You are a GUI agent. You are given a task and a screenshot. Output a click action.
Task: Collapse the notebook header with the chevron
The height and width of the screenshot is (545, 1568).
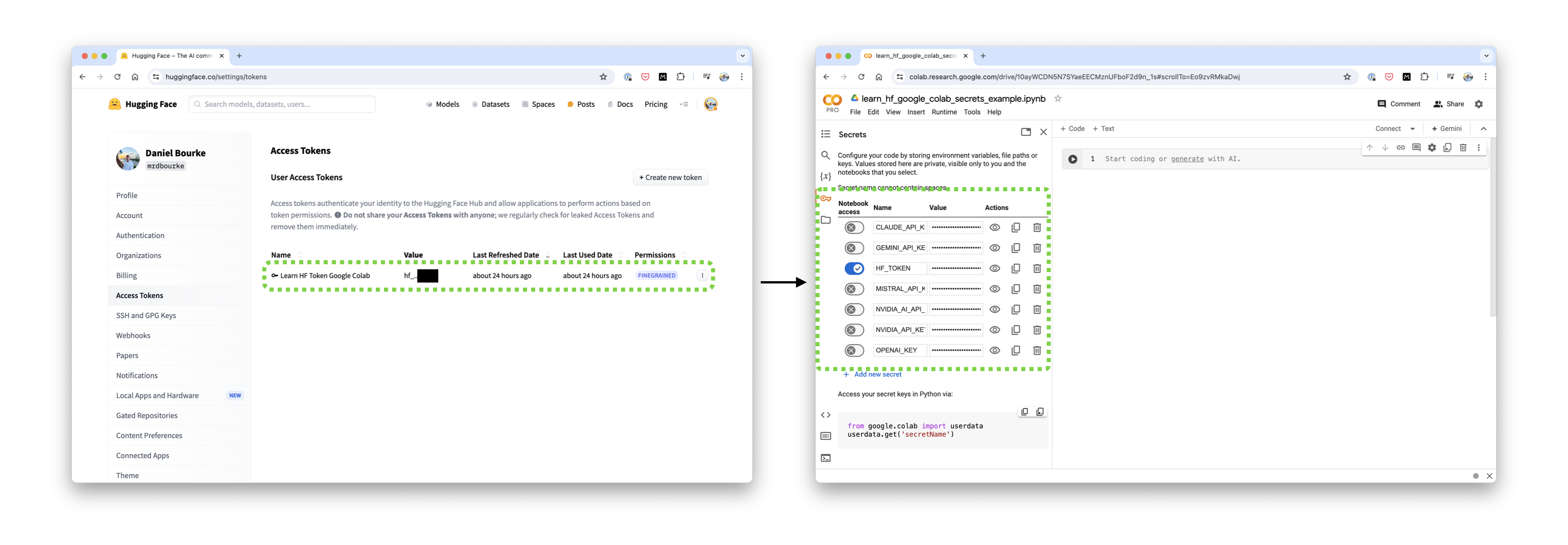[x=1484, y=128]
